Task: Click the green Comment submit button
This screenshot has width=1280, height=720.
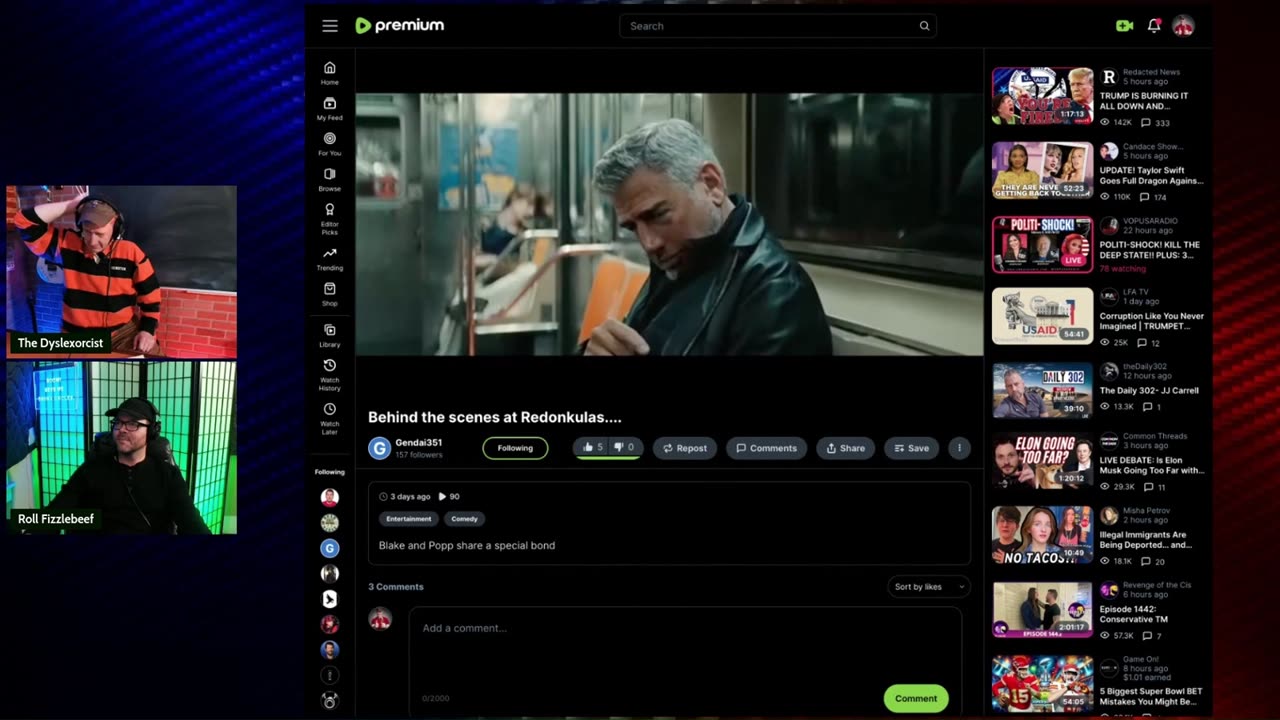Action: pyautogui.click(x=916, y=698)
